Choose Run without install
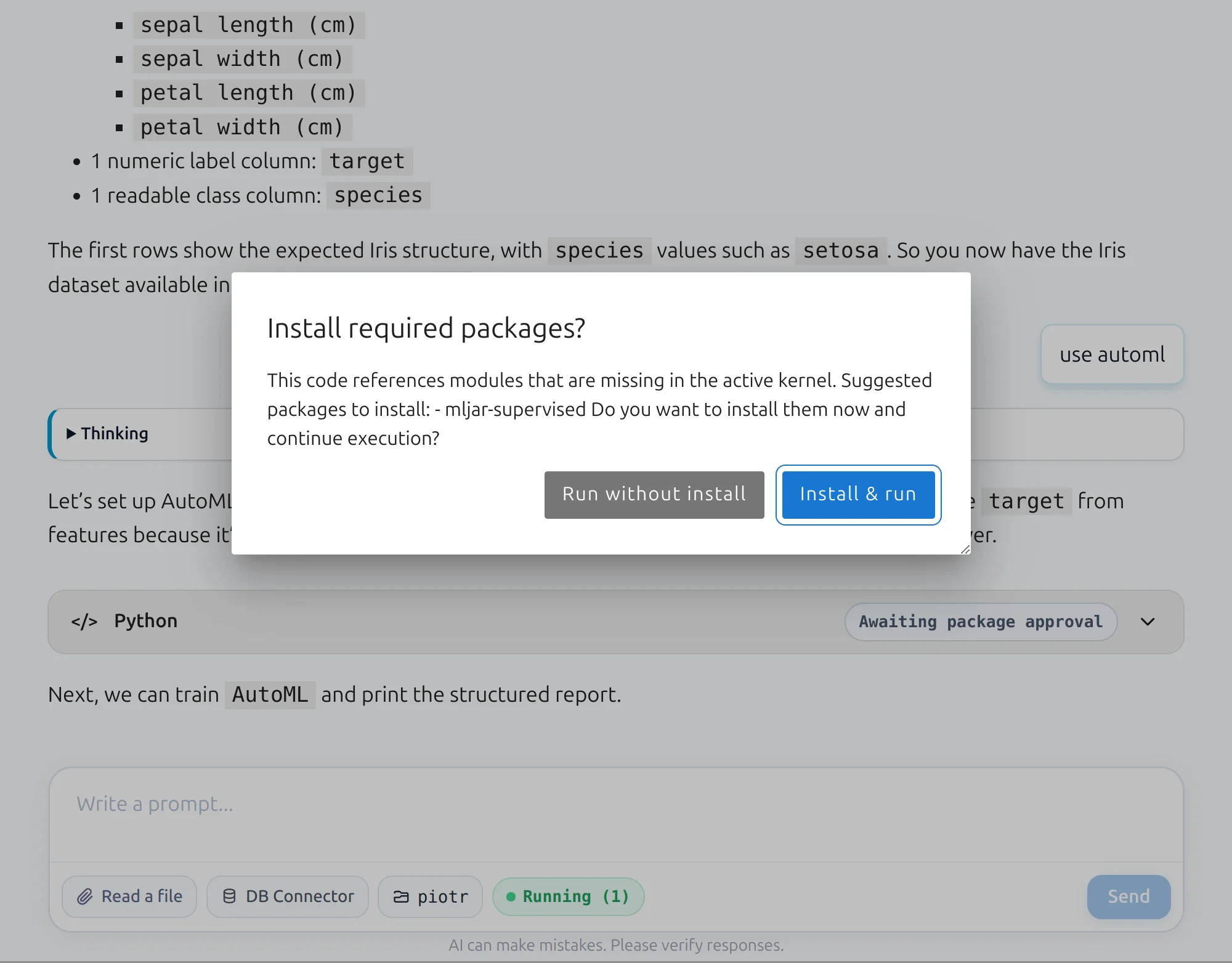Screen dimensions: 1232x963 pos(654,494)
